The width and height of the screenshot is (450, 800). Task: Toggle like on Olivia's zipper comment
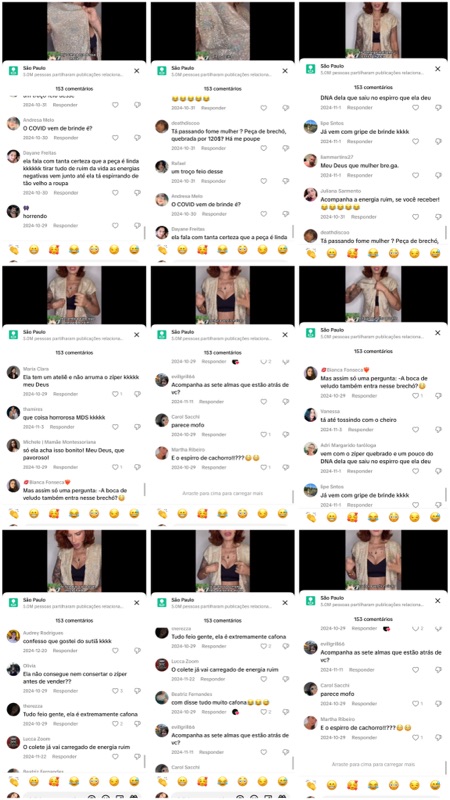click(115, 691)
